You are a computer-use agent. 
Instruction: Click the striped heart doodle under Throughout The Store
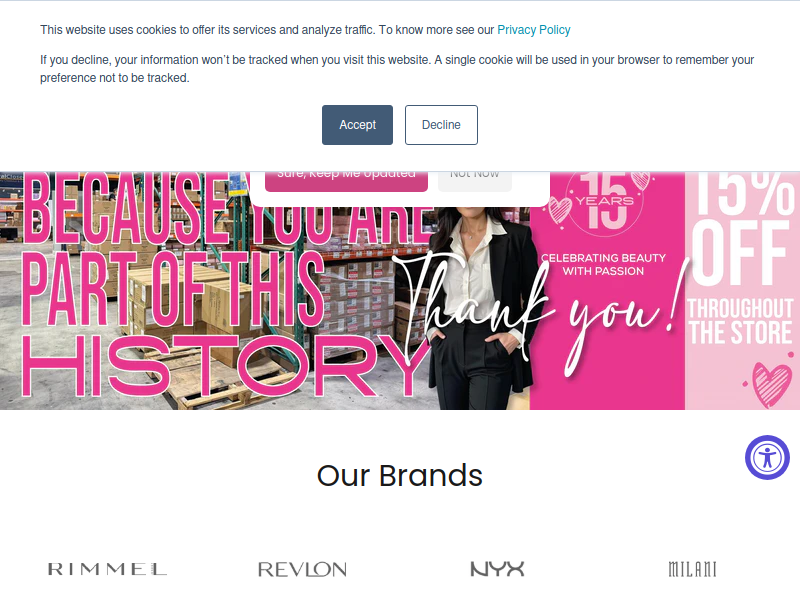[771, 384]
